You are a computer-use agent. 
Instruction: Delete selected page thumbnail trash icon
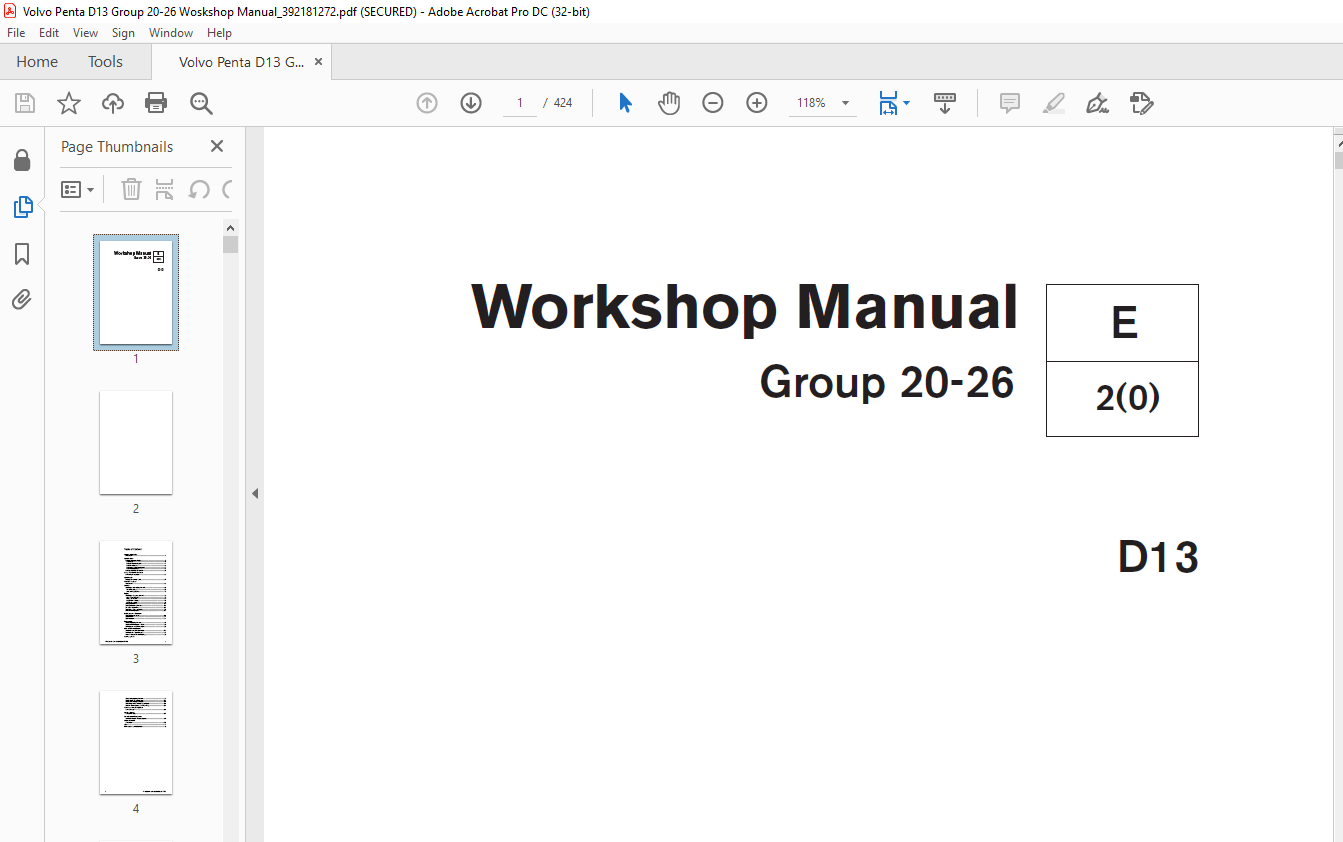131,189
